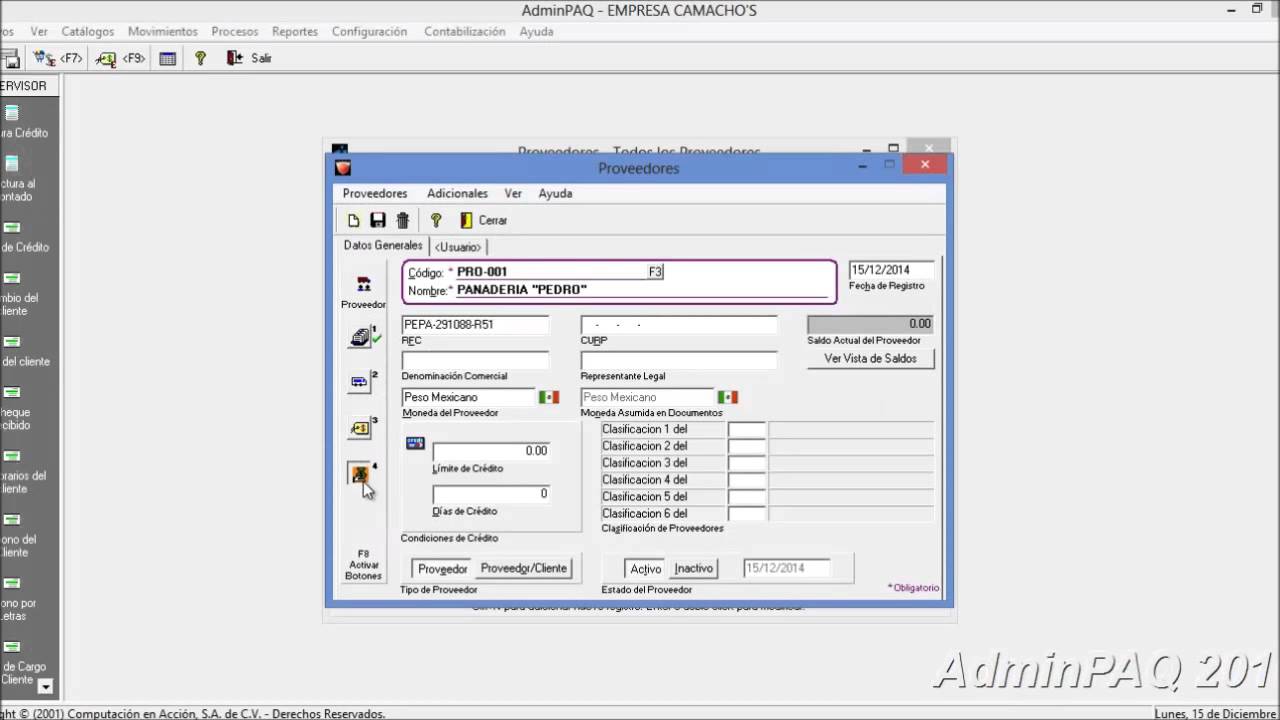Open the Configuración menu
This screenshot has height=720, width=1280.
(x=370, y=31)
